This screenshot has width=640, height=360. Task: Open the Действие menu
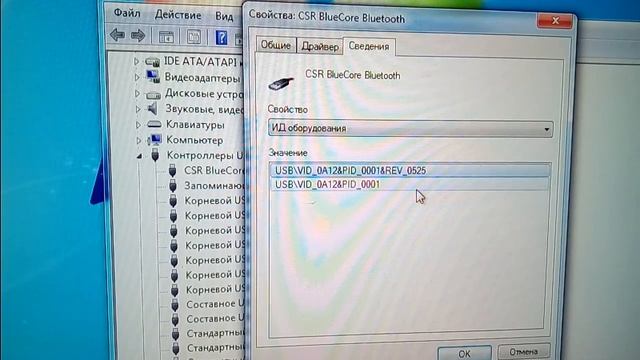178,15
